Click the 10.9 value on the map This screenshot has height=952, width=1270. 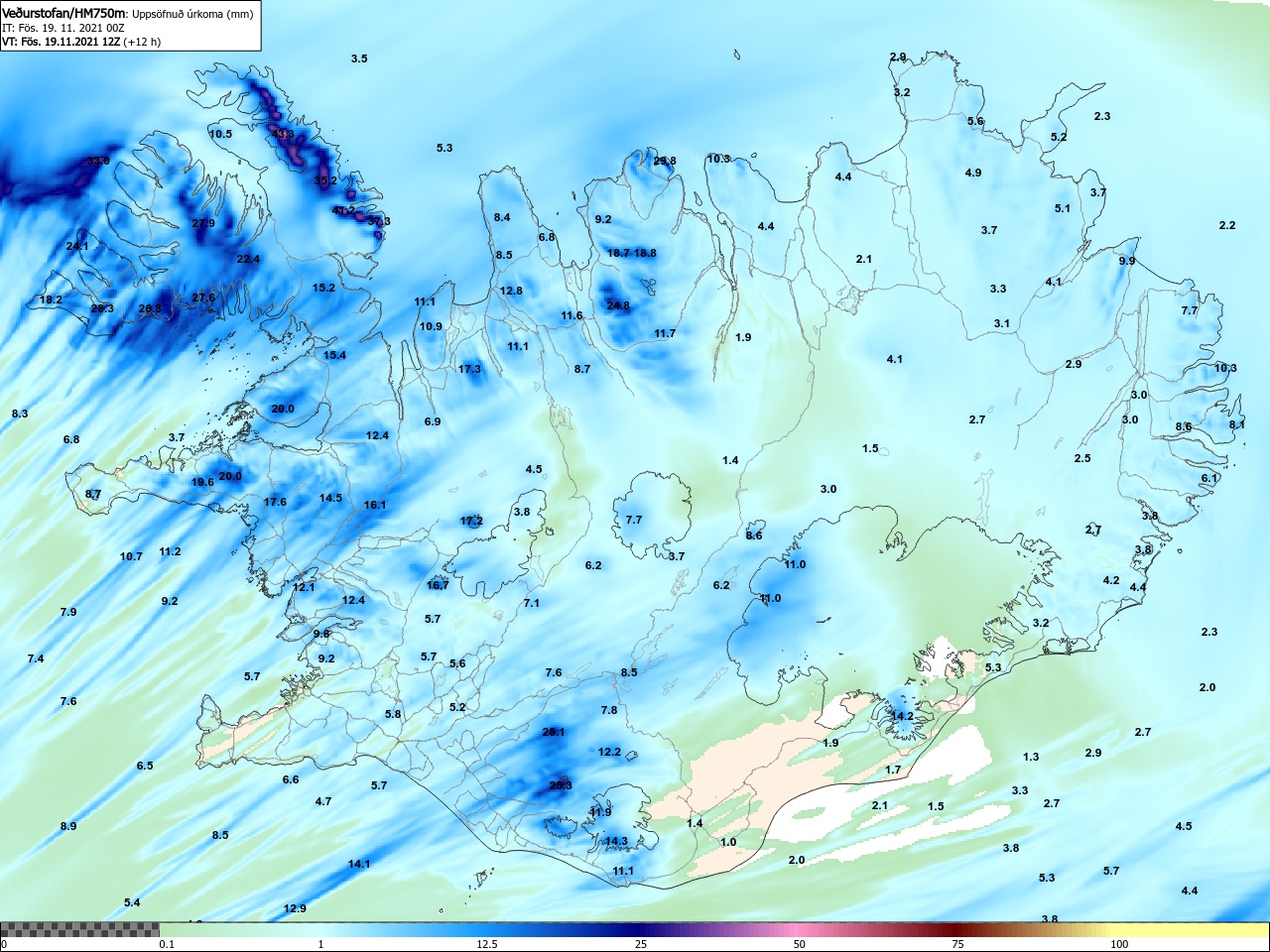click(x=431, y=326)
